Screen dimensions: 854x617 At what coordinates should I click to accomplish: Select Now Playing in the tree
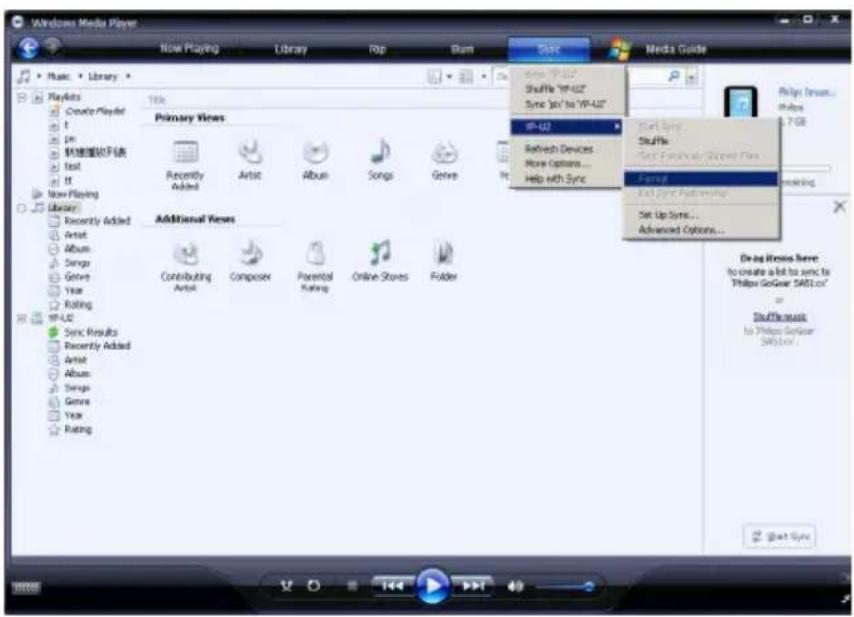coord(73,194)
